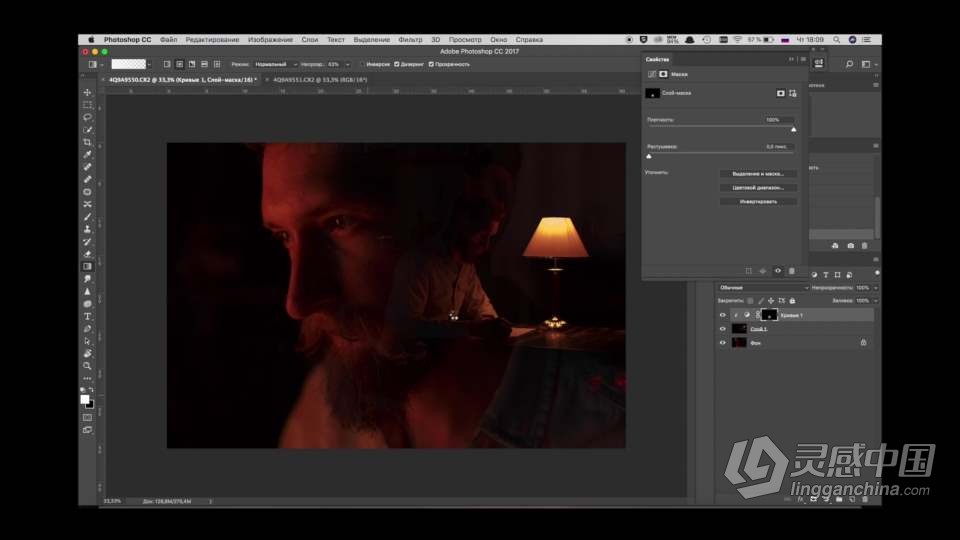960x540 pixels.
Task: Hide the Кривые 1 layer
Action: tap(723, 315)
